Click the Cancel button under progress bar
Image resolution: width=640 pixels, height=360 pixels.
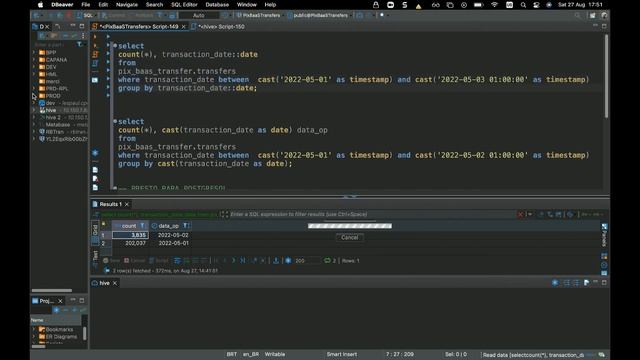click(x=349, y=238)
